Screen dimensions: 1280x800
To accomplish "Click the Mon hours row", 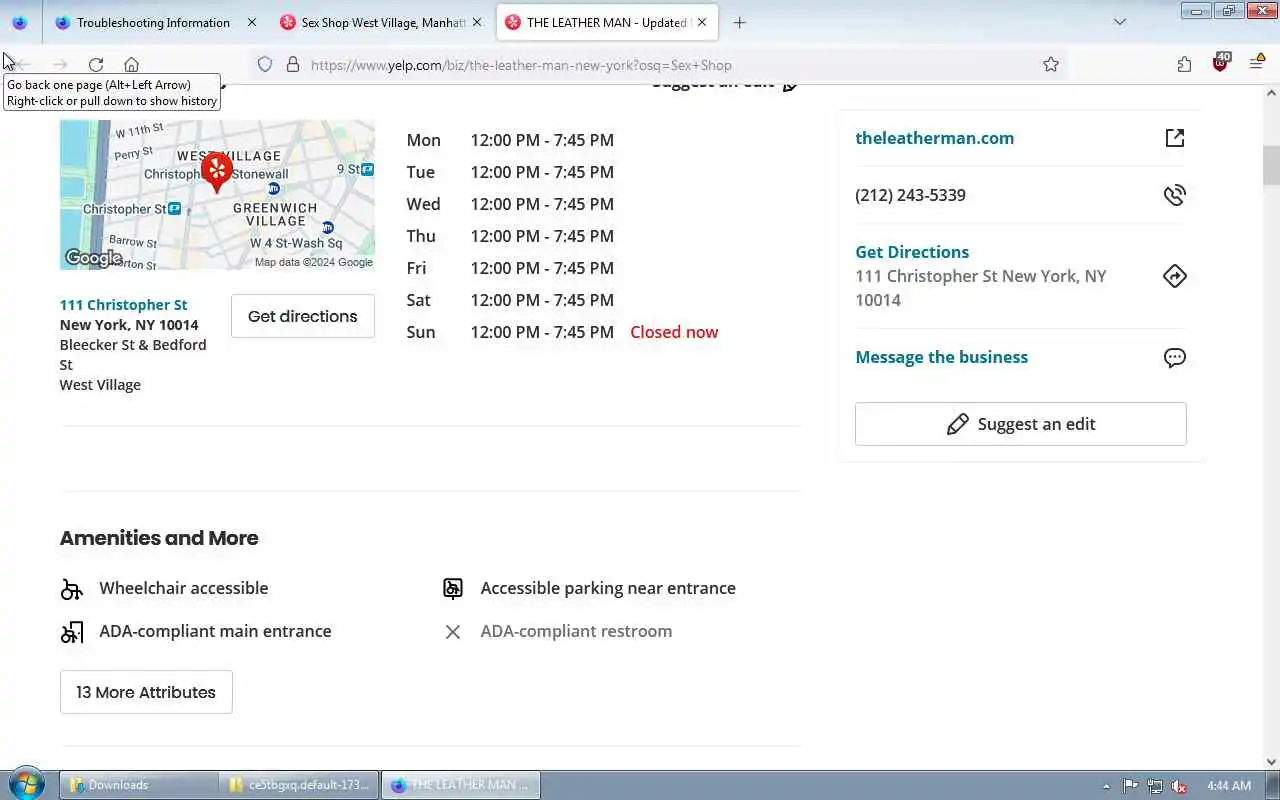I will tap(510, 140).
